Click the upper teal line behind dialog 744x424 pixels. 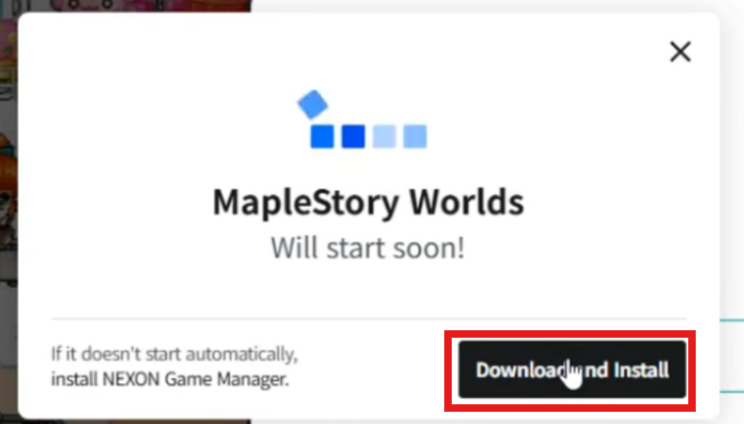pyautogui.click(x=732, y=321)
